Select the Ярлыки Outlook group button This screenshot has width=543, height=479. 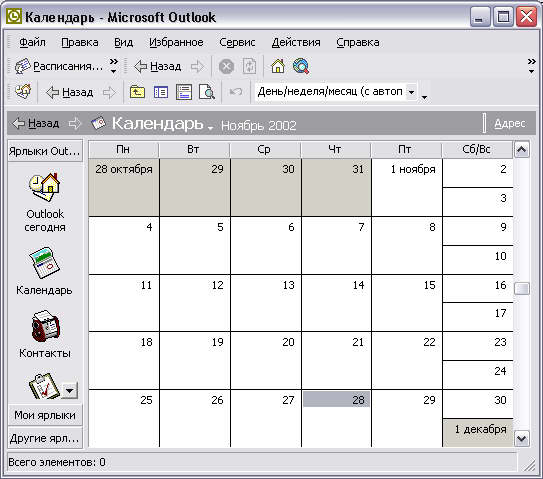(45, 151)
